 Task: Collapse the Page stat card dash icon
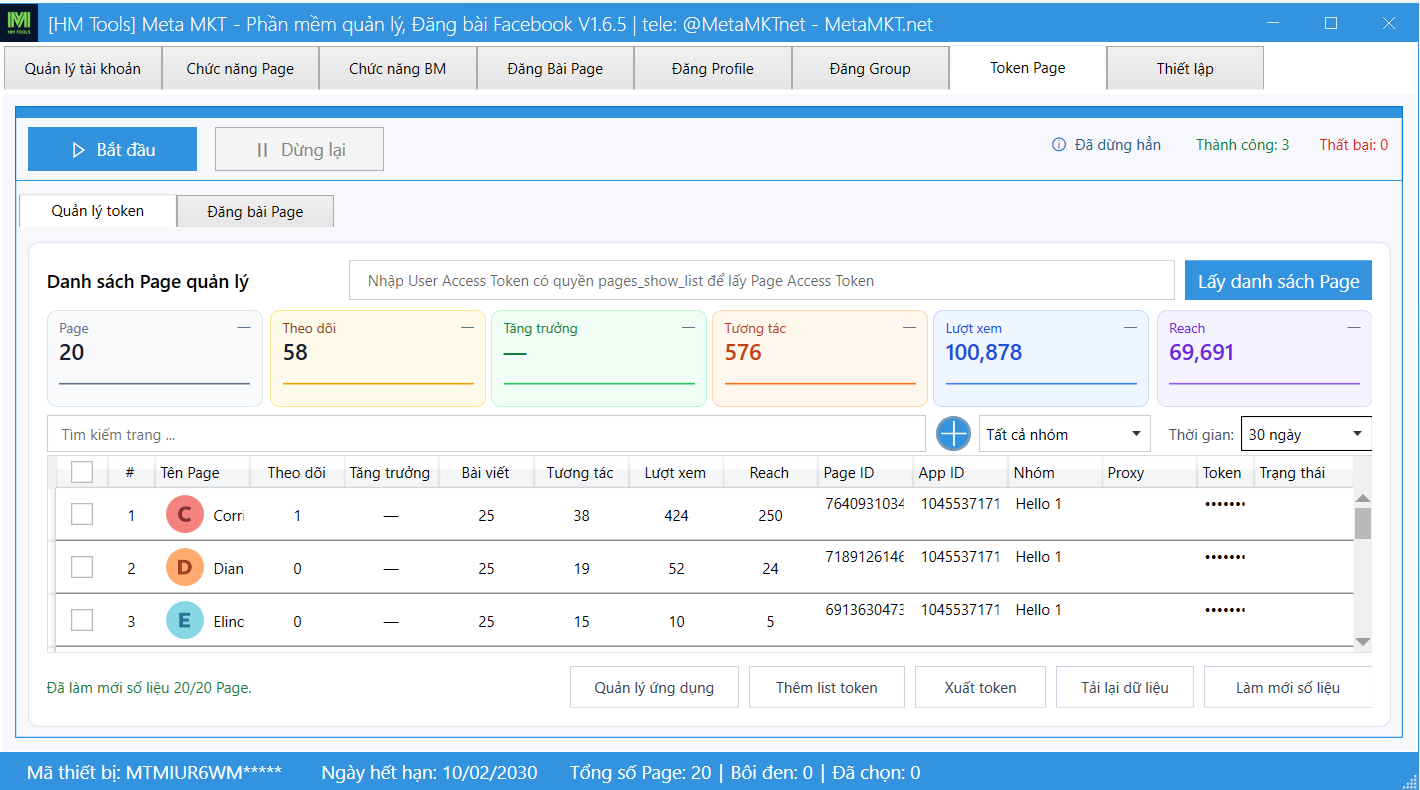coord(244,328)
